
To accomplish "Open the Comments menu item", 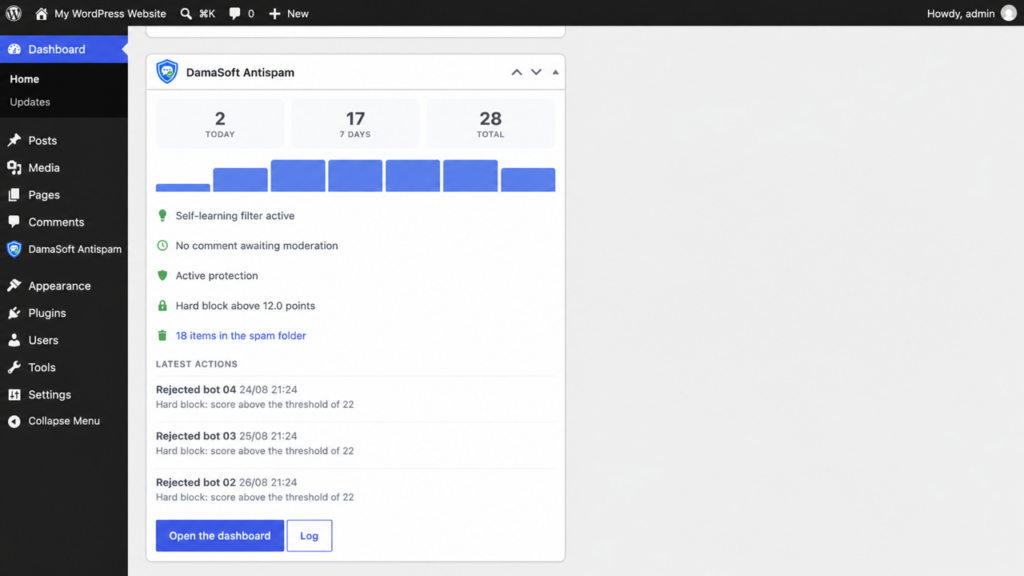I will [64, 222].
